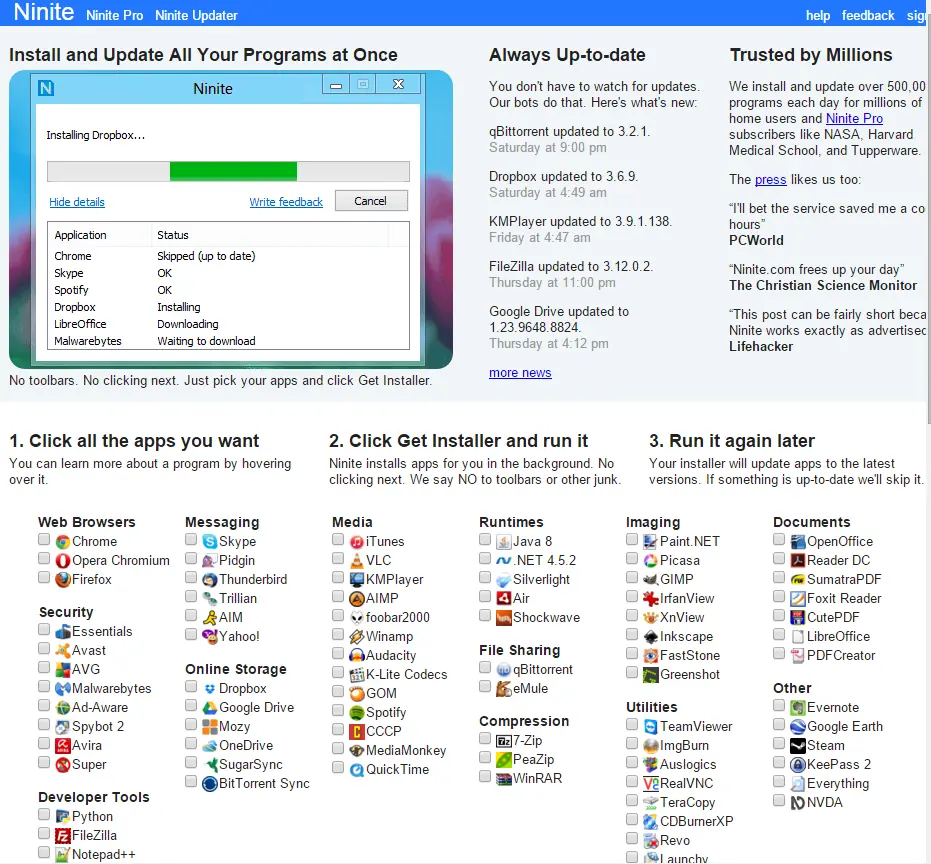Click the Google Drive icon
Viewport: 931px width, 864px height.
click(x=210, y=708)
